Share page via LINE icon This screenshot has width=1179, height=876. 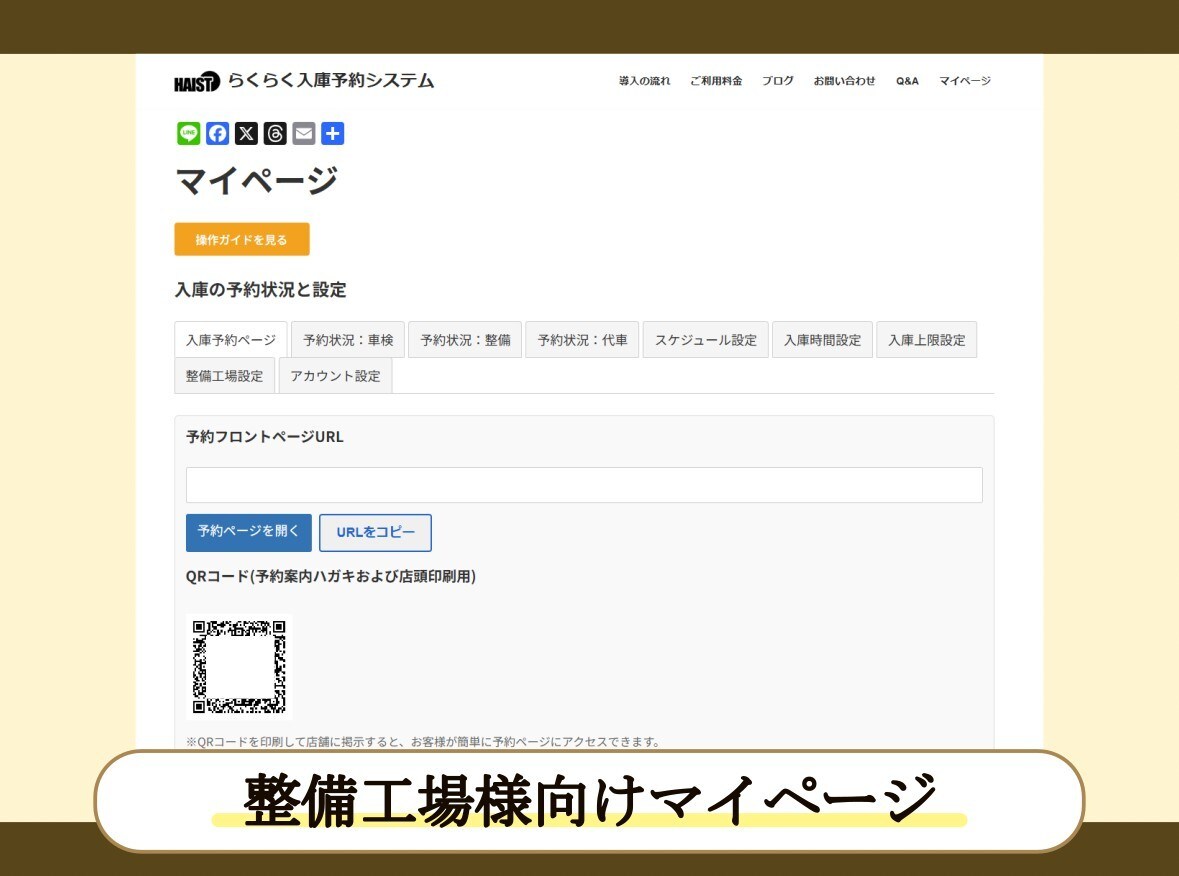[189, 134]
